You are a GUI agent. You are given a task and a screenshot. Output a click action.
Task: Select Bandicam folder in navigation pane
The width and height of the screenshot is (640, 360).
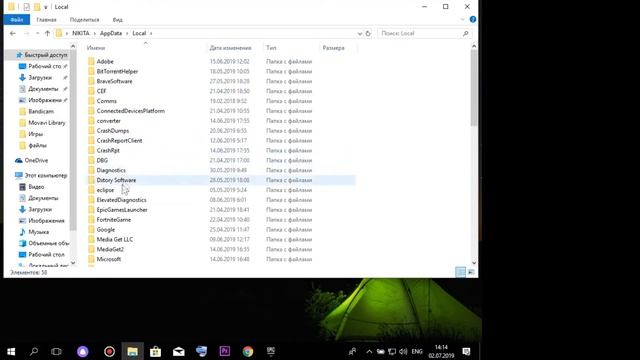pyautogui.click(x=41, y=111)
